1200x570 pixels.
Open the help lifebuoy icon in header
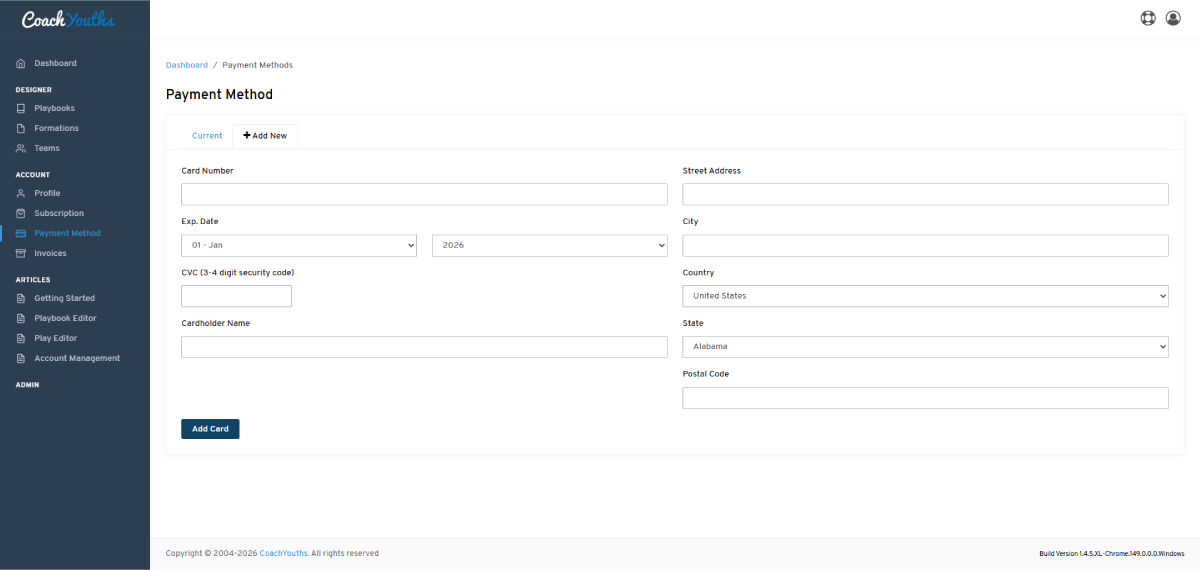click(x=1148, y=18)
